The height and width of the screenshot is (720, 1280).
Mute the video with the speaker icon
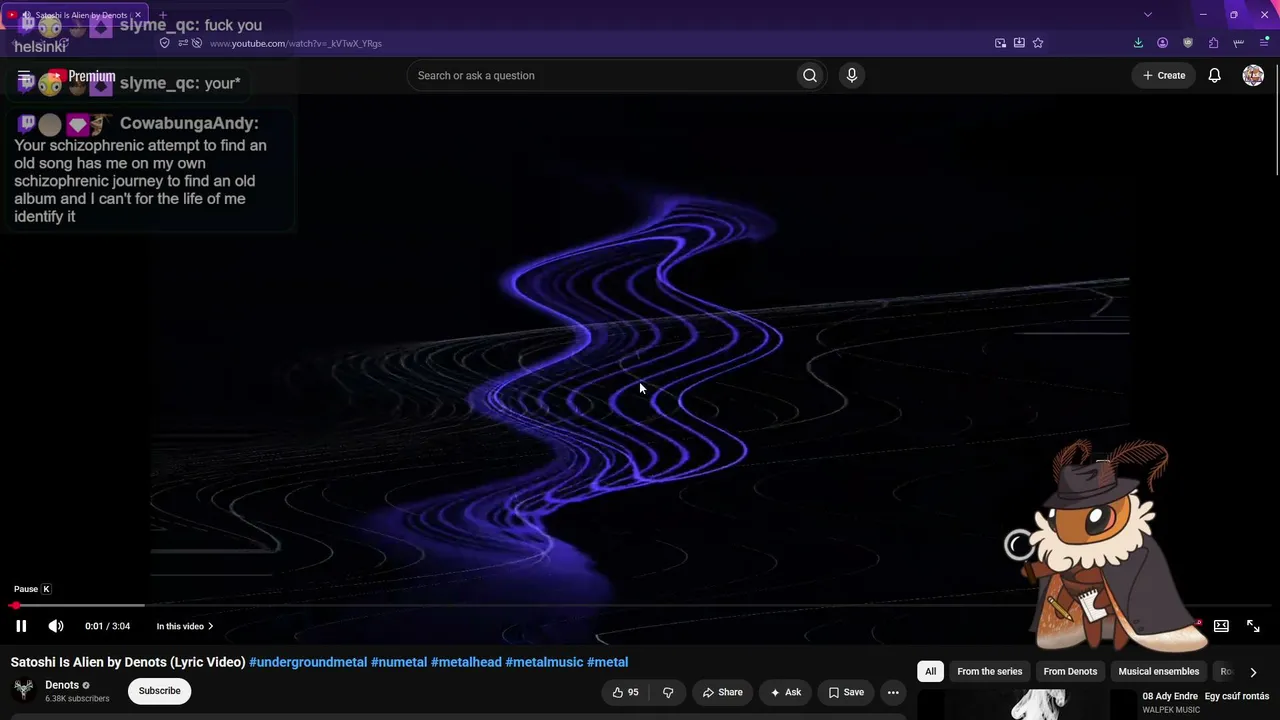[x=56, y=626]
